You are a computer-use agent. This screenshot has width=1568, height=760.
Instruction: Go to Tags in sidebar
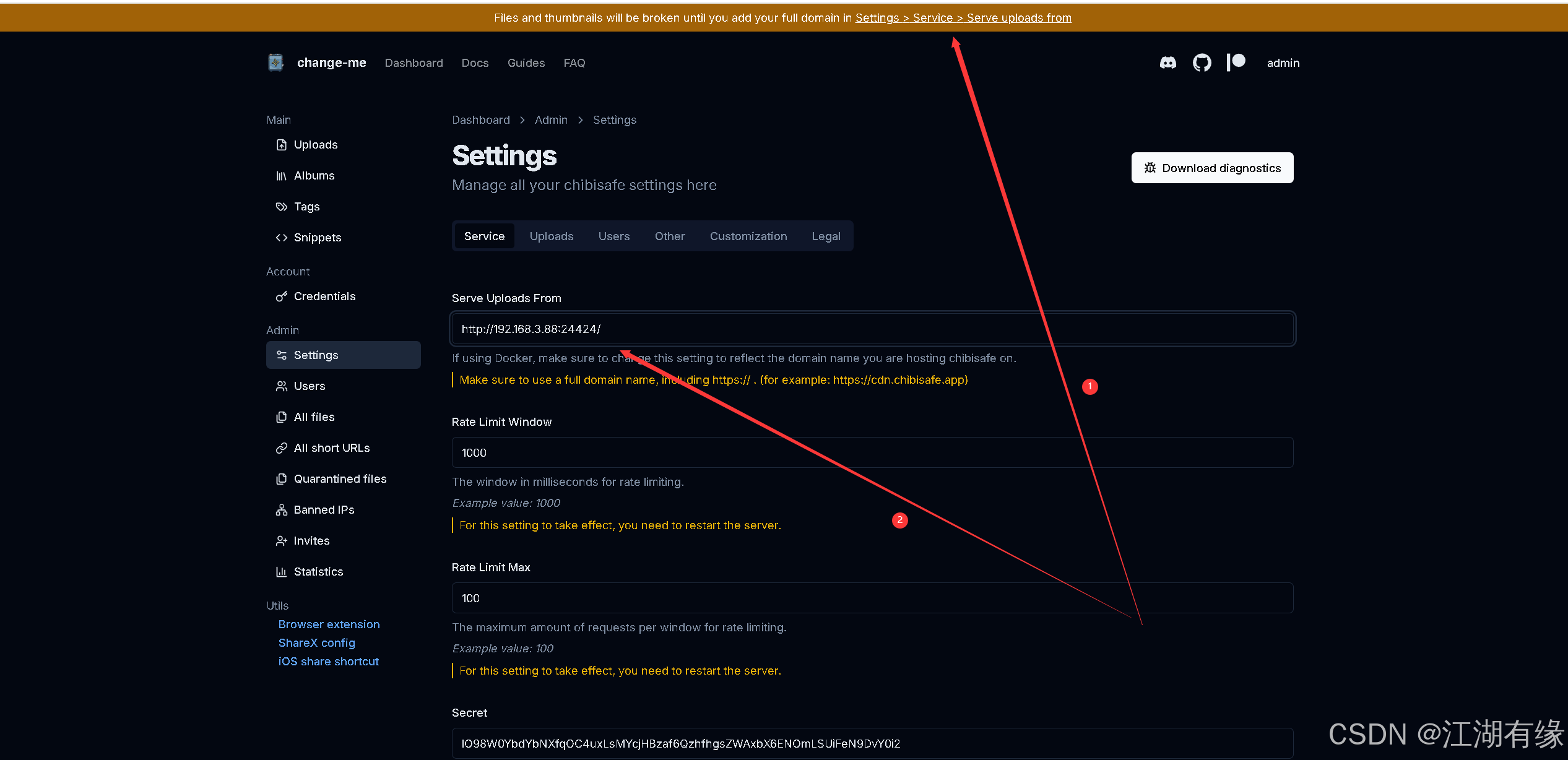pos(306,207)
